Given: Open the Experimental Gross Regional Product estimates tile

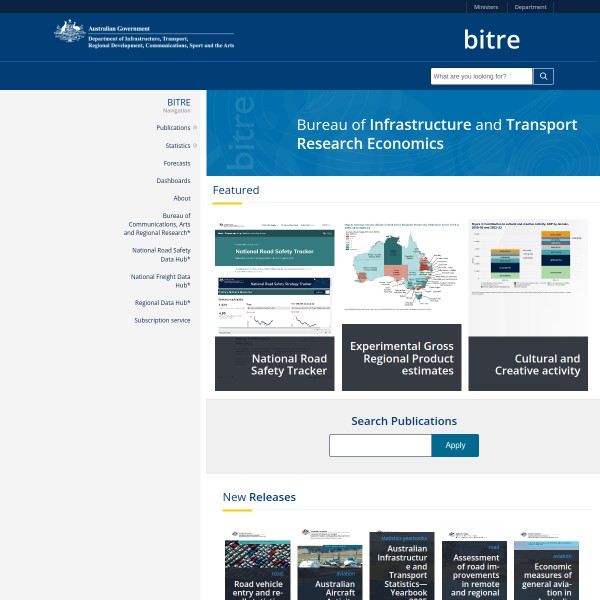Looking at the screenshot, I should (401, 305).
